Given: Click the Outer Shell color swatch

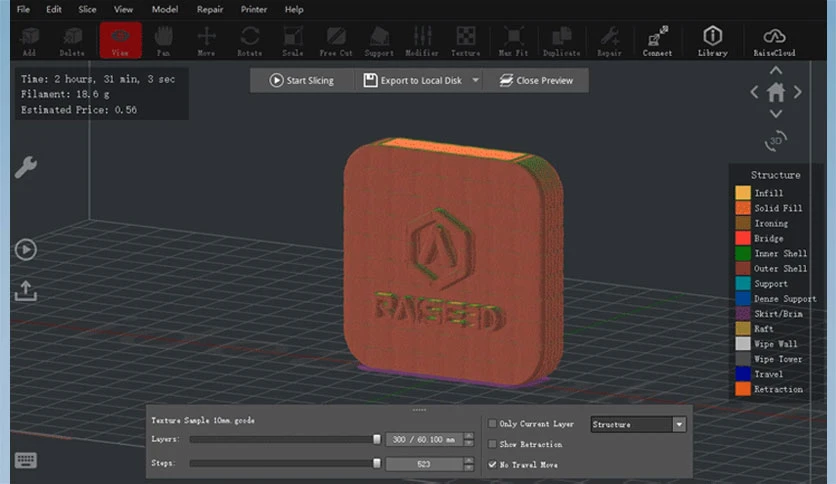Looking at the screenshot, I should pos(743,268).
